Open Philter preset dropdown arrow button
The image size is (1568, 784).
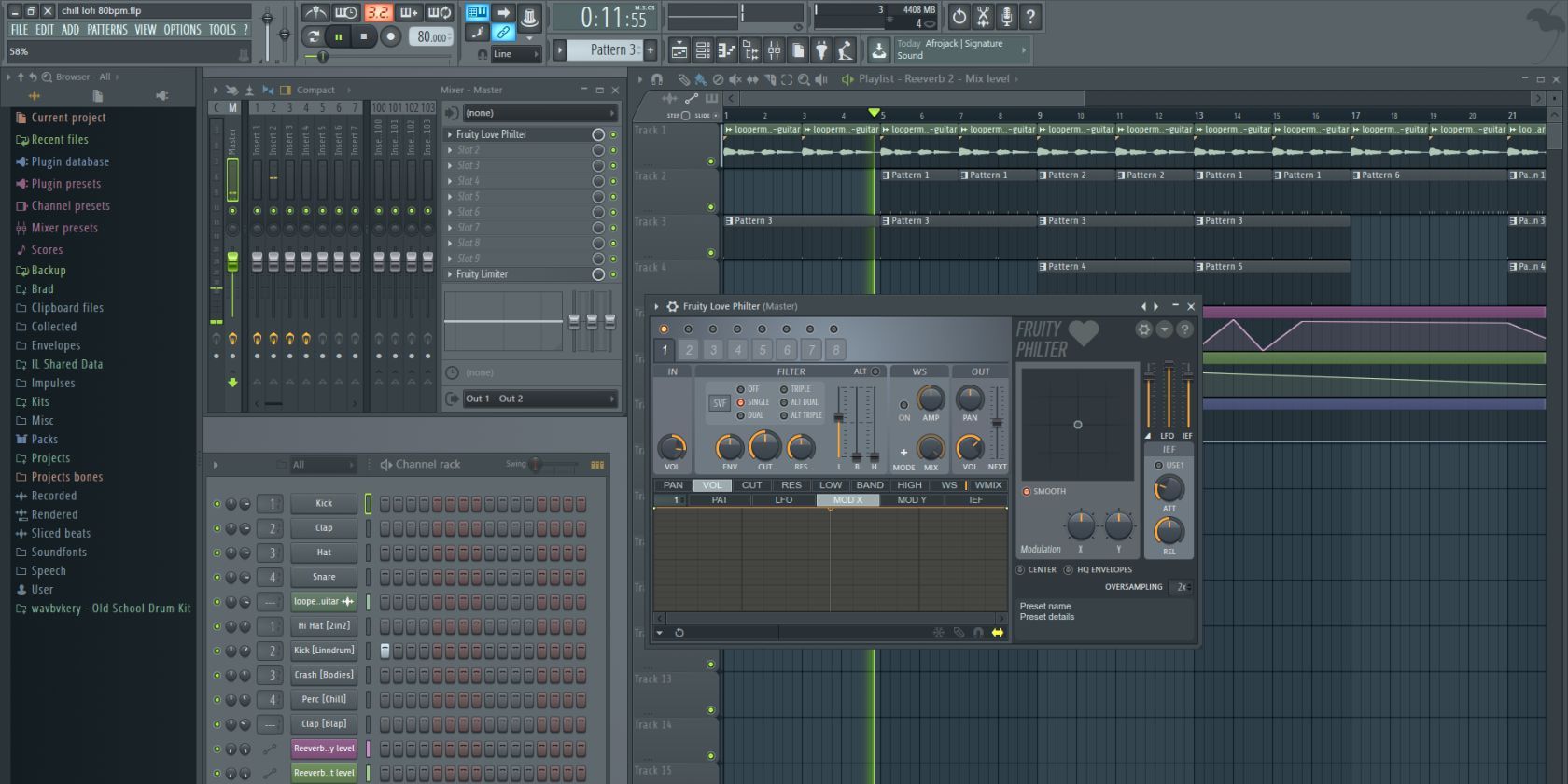(1164, 329)
